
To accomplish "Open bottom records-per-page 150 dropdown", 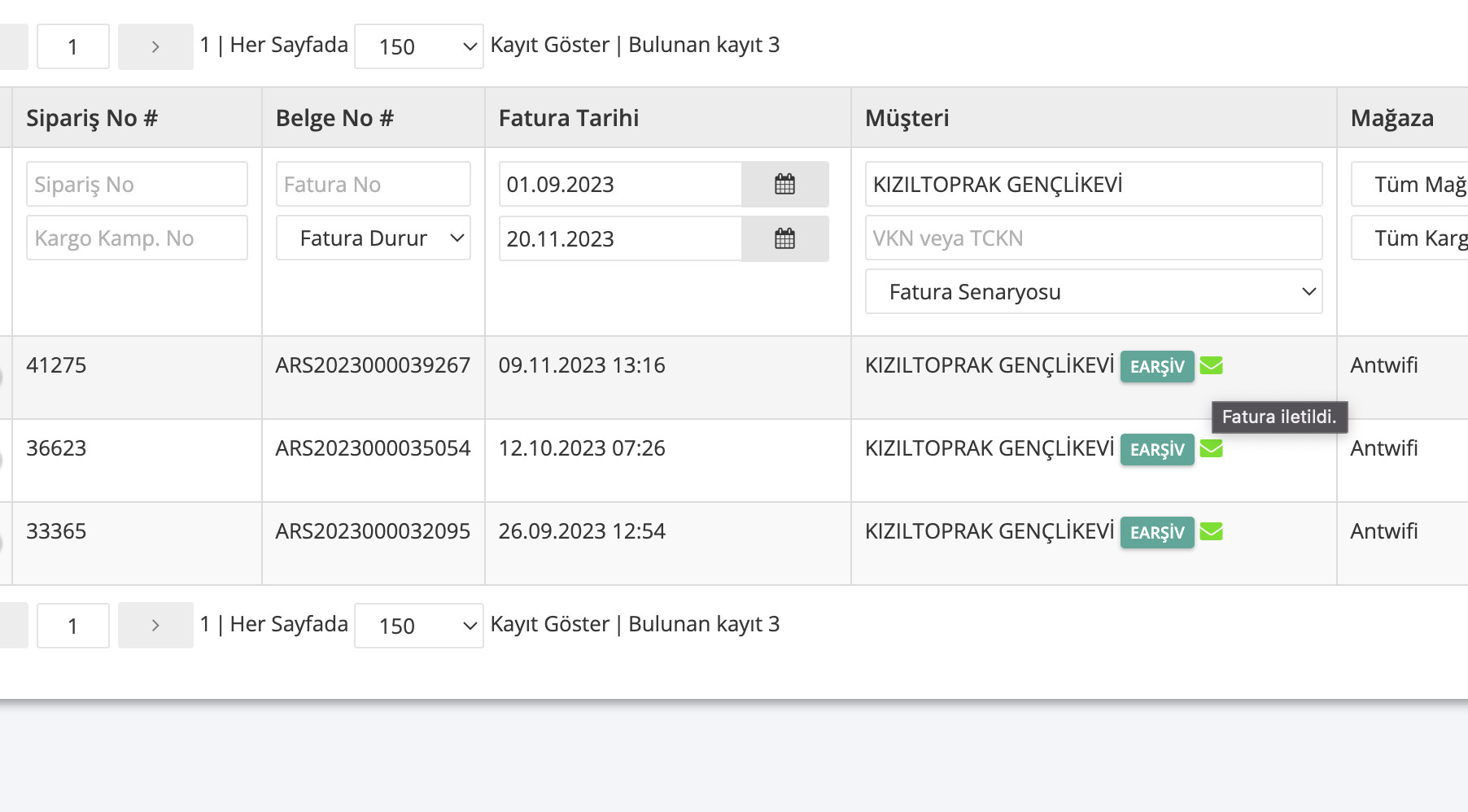I will [x=418, y=626].
